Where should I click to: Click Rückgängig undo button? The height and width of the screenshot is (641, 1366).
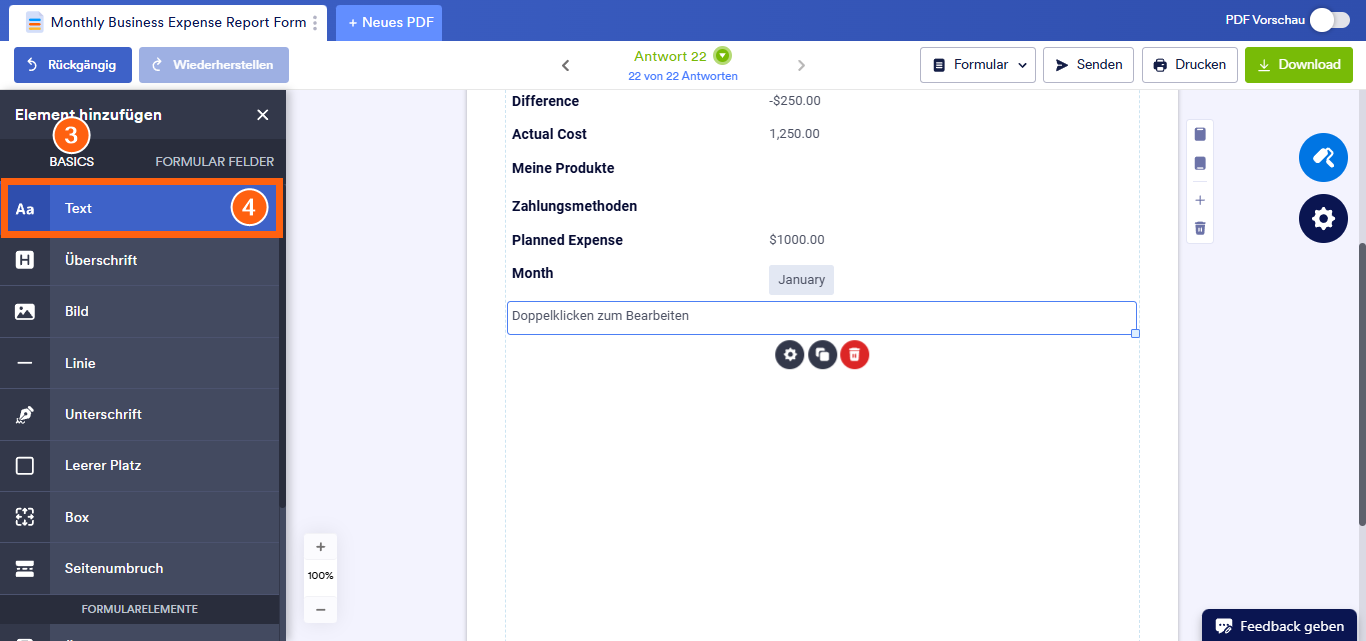click(x=72, y=65)
